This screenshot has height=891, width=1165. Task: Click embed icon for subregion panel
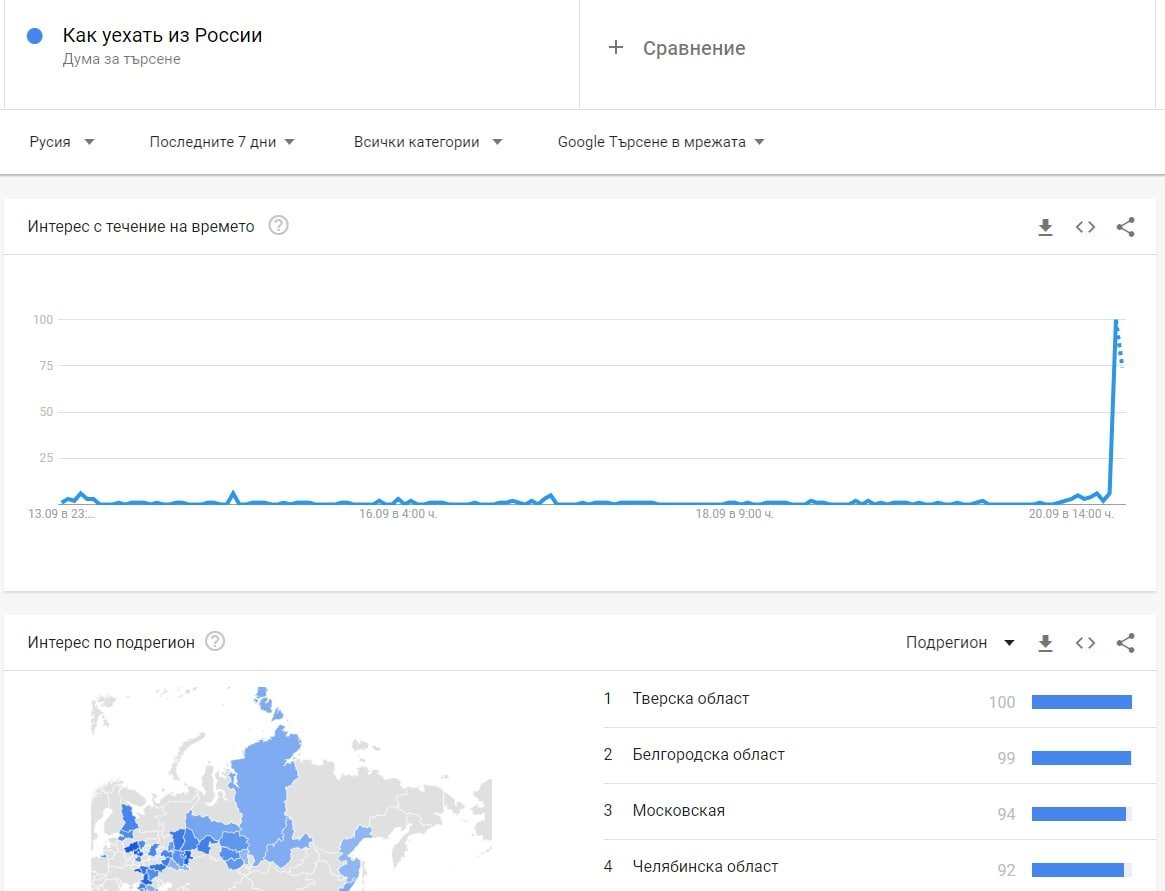pyautogui.click(x=1085, y=643)
